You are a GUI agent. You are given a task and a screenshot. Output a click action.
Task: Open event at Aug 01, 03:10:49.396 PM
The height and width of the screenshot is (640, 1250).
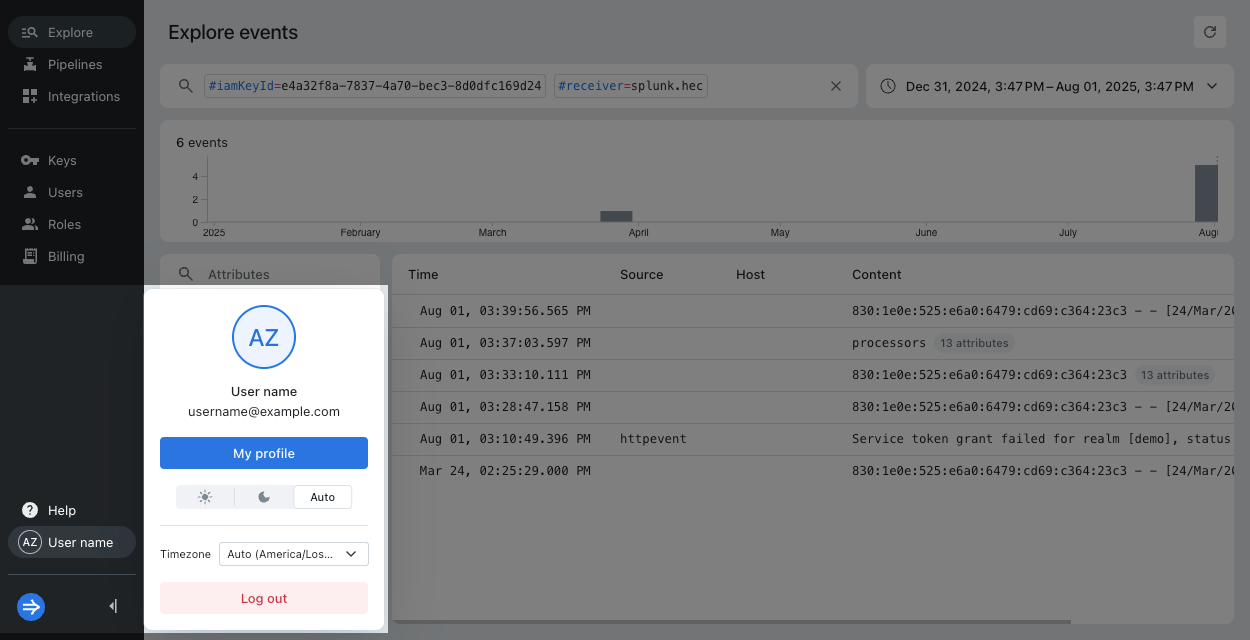(812, 439)
